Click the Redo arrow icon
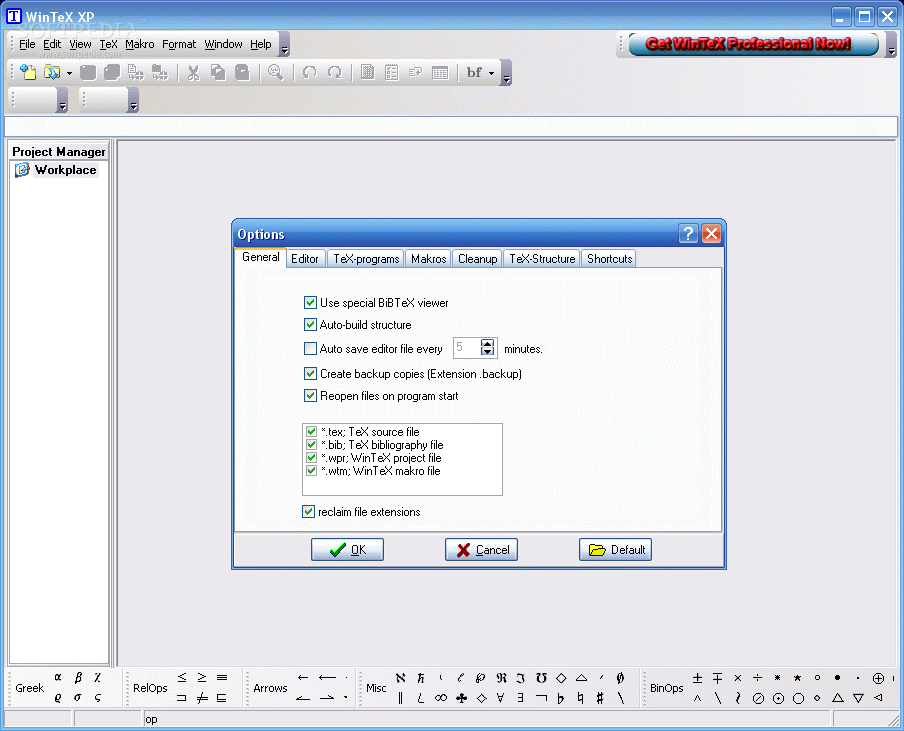904x731 pixels. [334, 72]
